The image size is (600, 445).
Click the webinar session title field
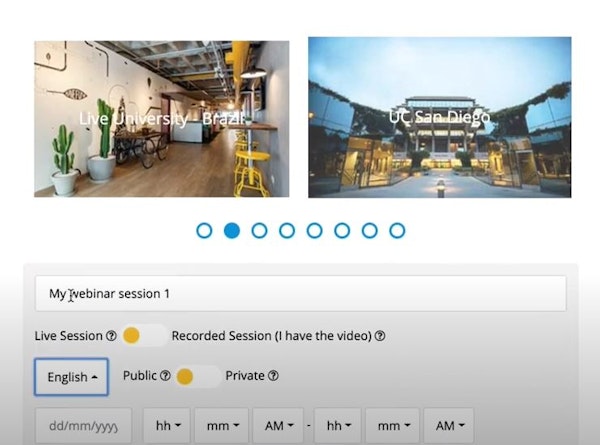301,293
